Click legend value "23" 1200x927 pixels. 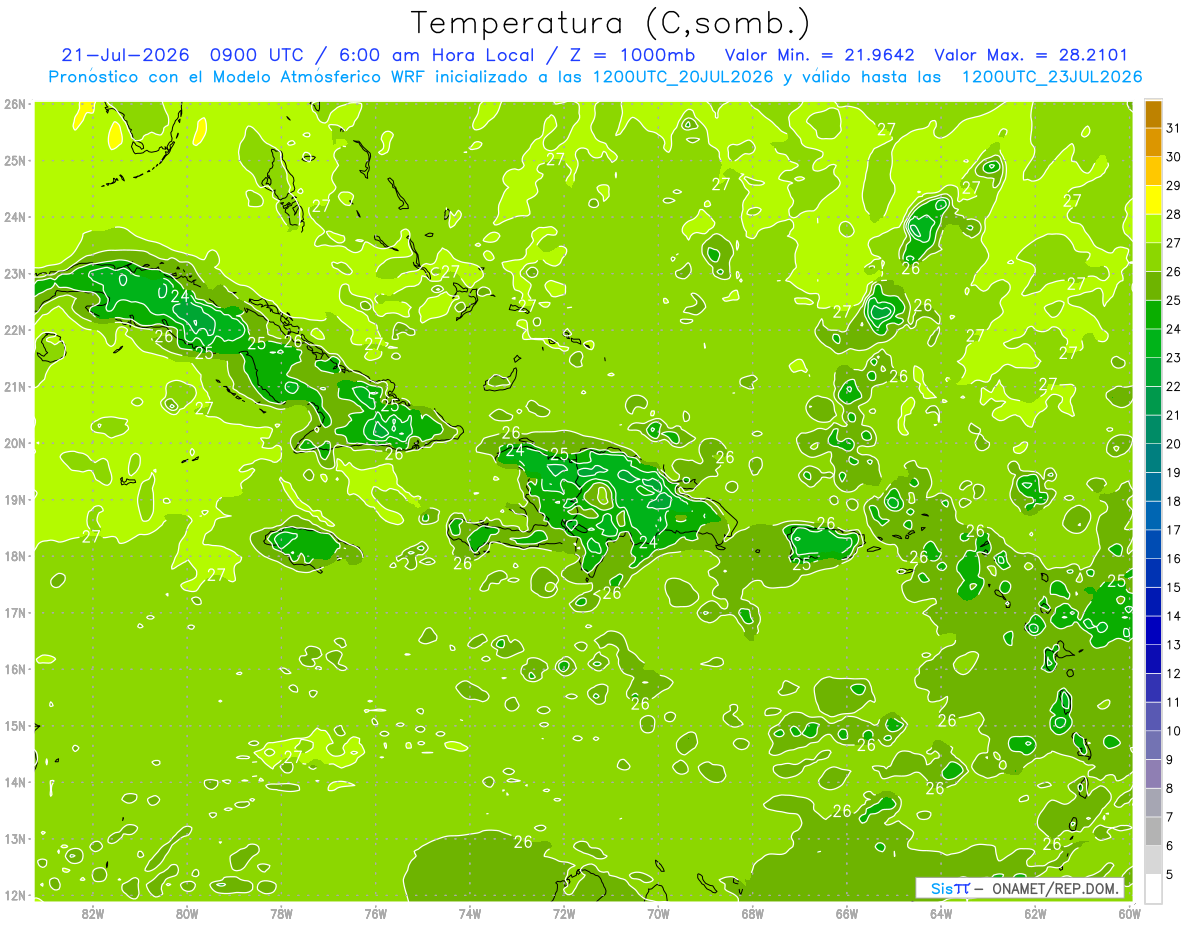pyautogui.click(x=1174, y=358)
